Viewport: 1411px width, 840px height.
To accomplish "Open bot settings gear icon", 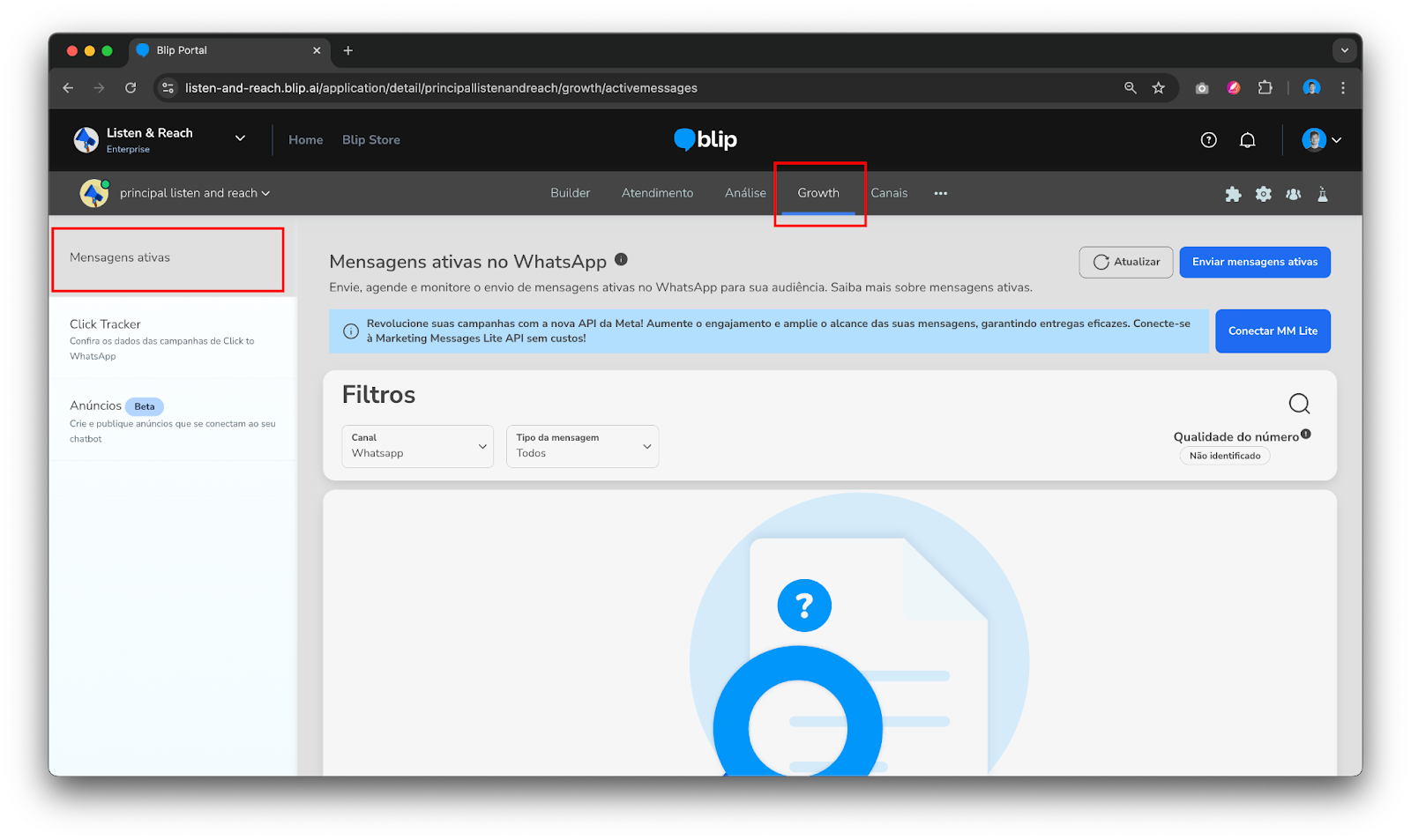I will tap(1263, 194).
